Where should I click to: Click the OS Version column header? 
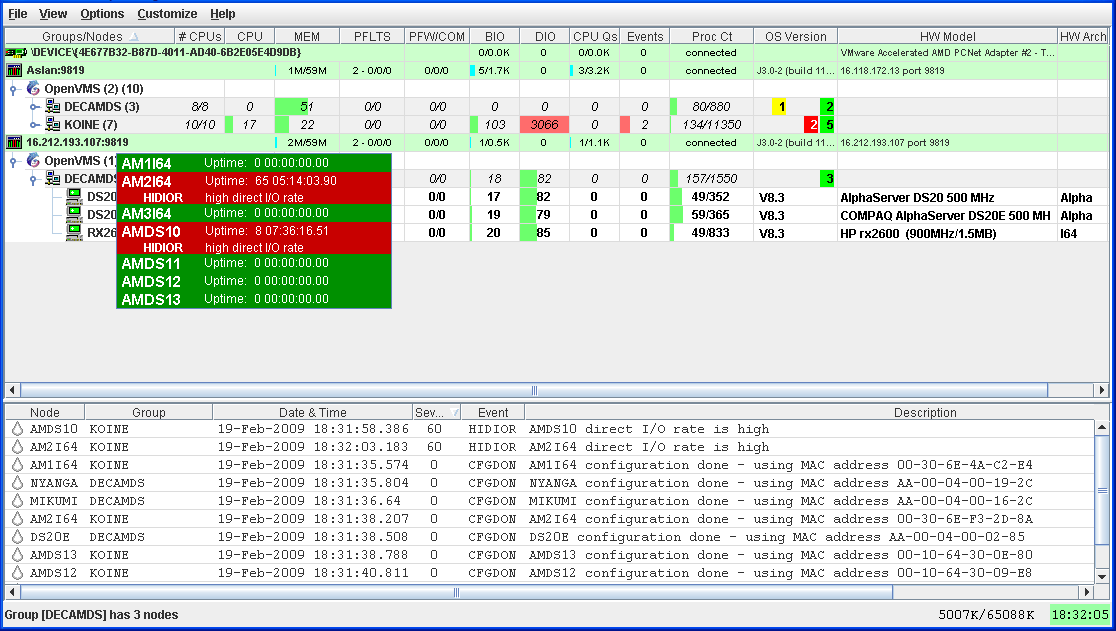(x=796, y=36)
